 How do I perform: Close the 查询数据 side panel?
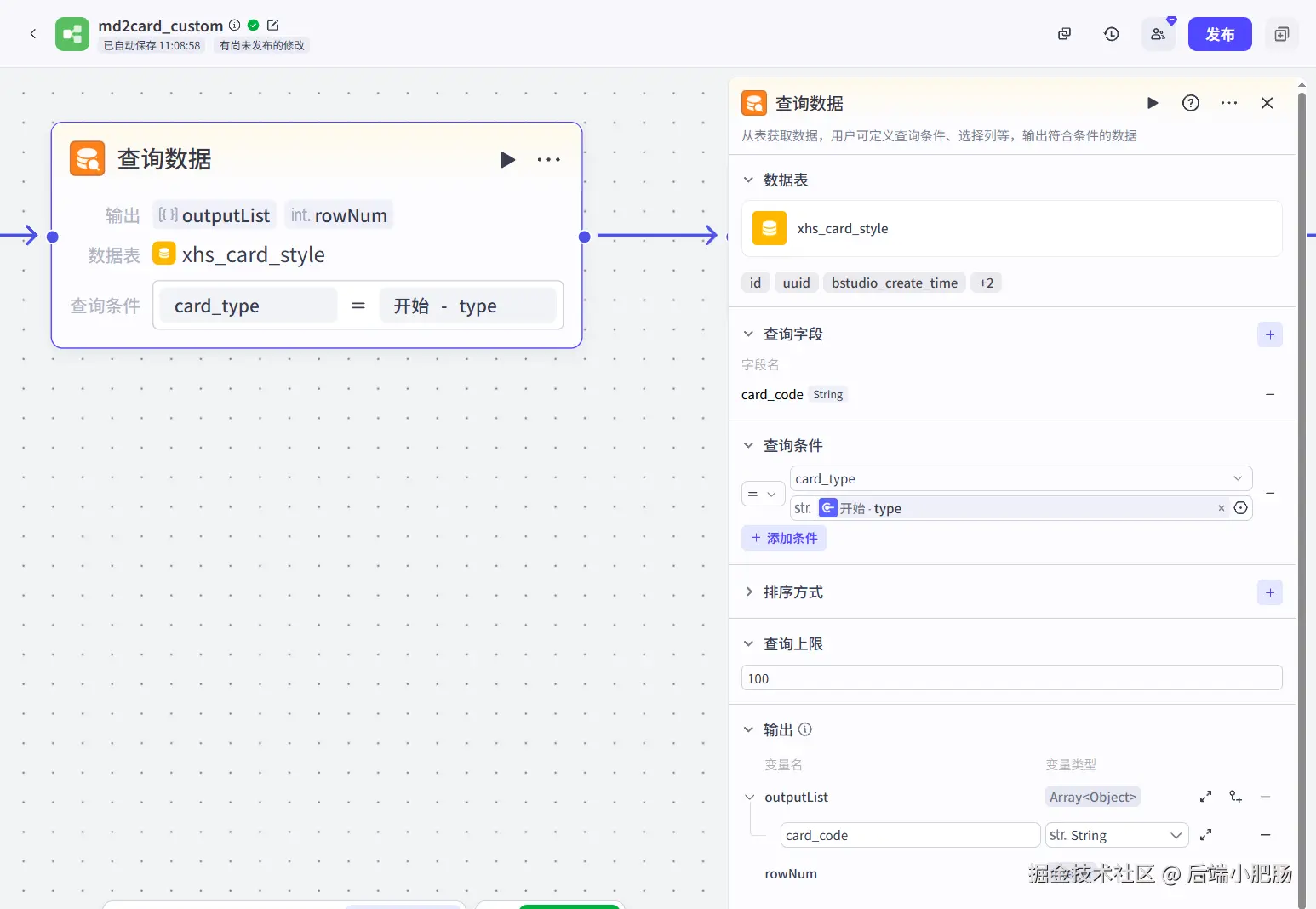pos(1267,103)
